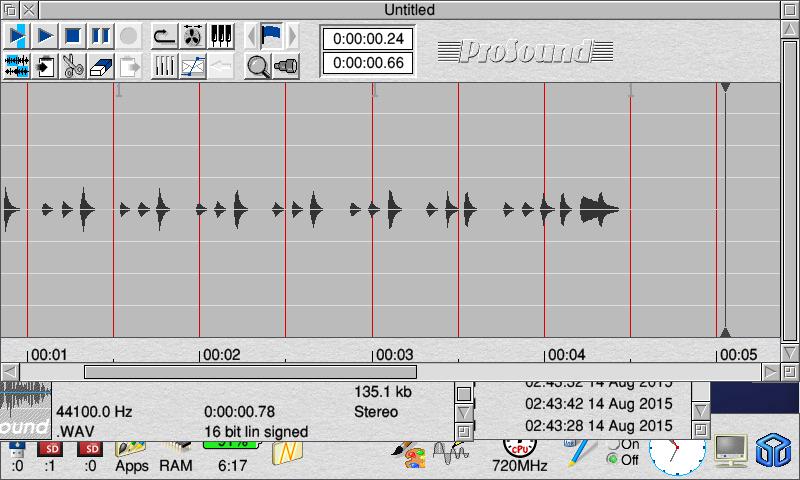Click the fan effect icon

pos(193,37)
